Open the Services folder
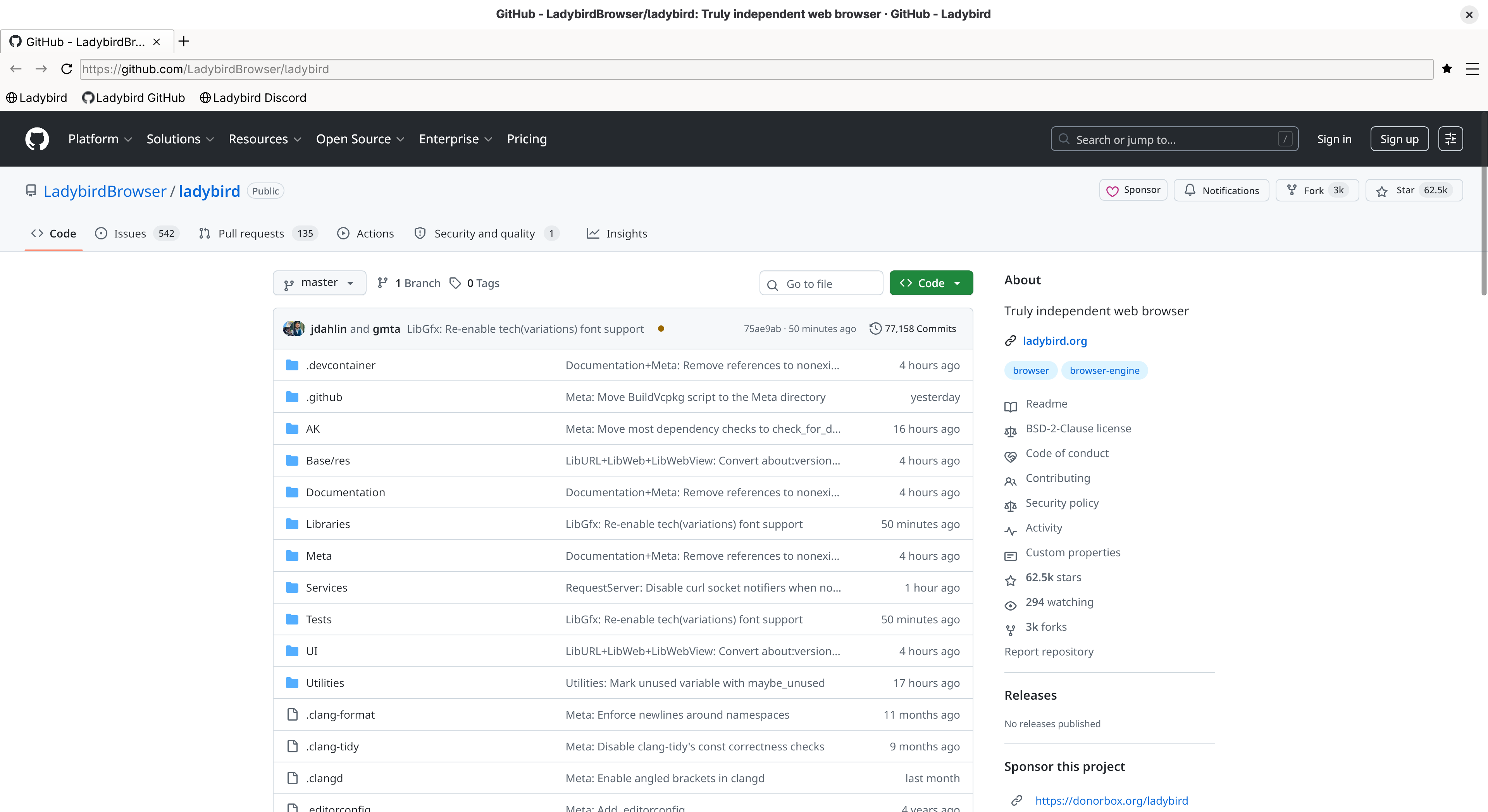The height and width of the screenshot is (812, 1488). (326, 587)
